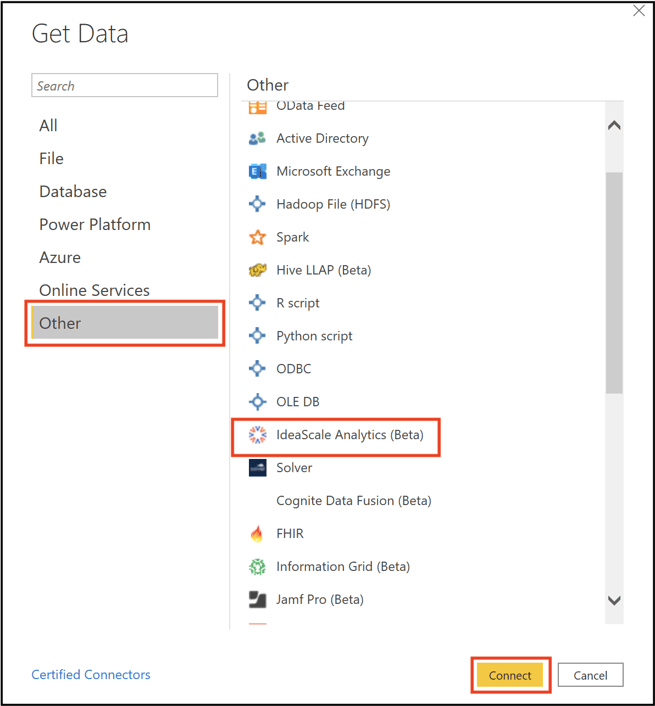
Task: Open the Certified Connectors link
Action: pos(91,674)
